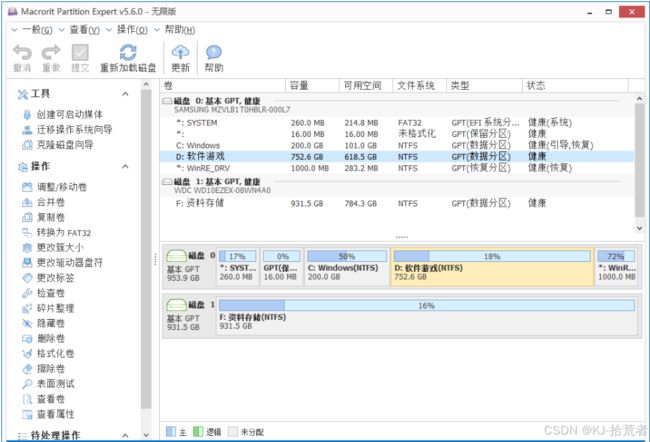Click the volume list scroll-up arrow
Viewport: 650px width, 442px height.
pyautogui.click(x=639, y=99)
